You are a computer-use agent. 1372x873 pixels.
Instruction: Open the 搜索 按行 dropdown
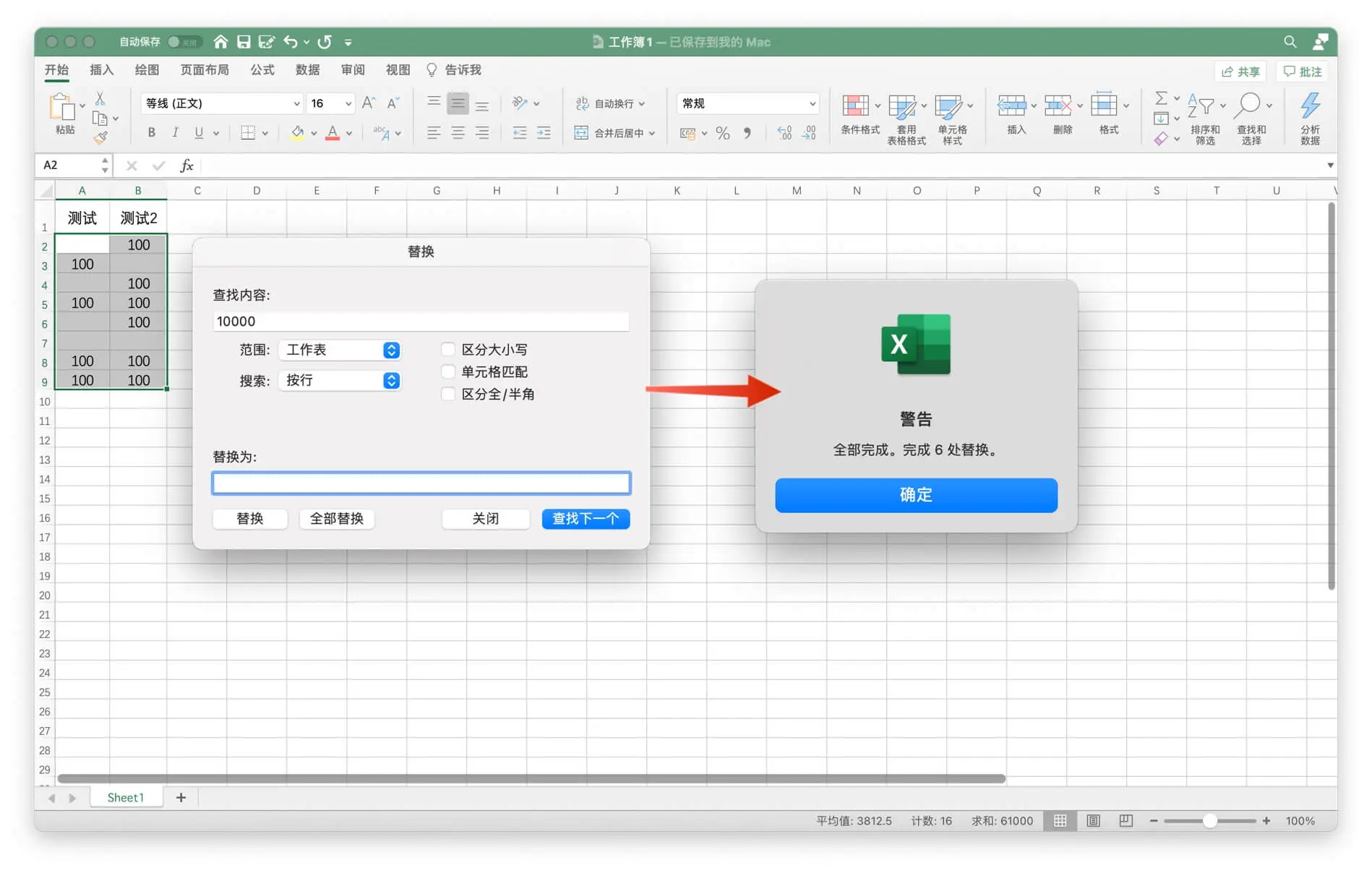340,380
